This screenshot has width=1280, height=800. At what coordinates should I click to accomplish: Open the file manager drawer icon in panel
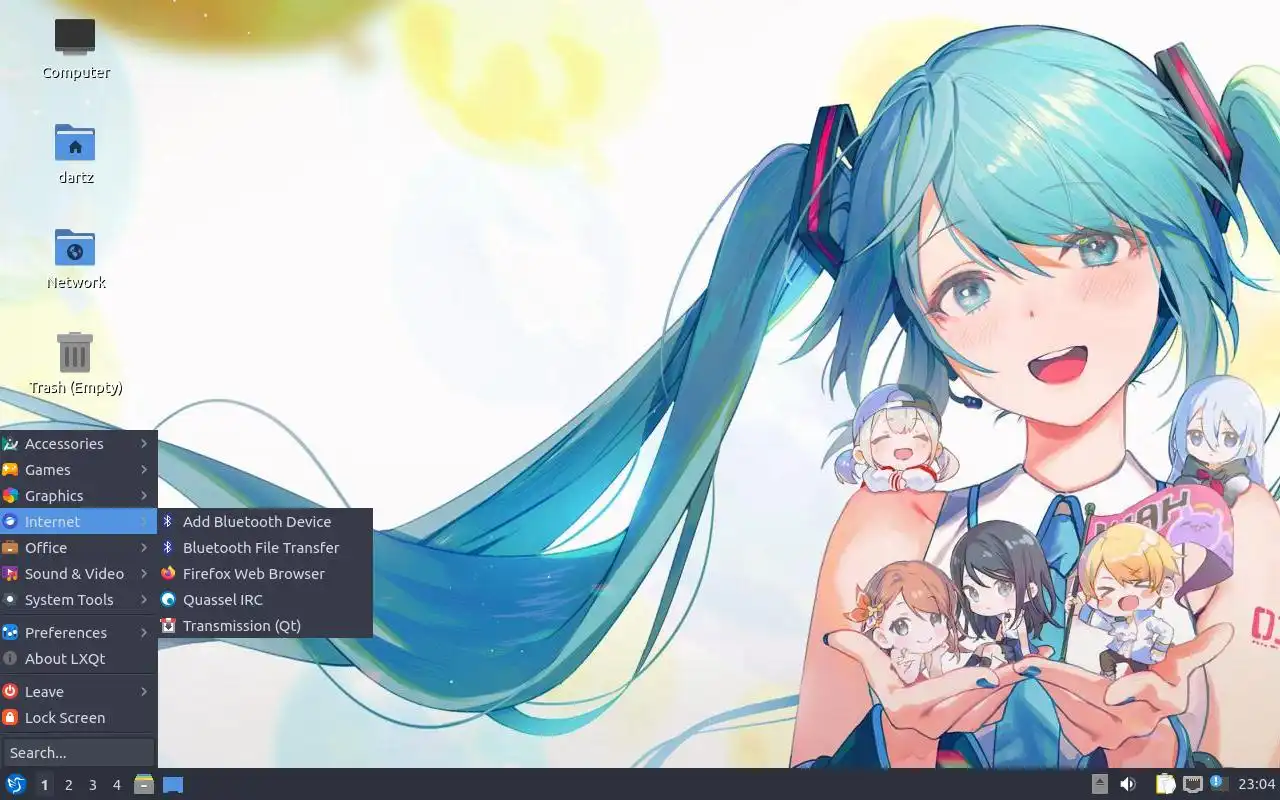[144, 785]
